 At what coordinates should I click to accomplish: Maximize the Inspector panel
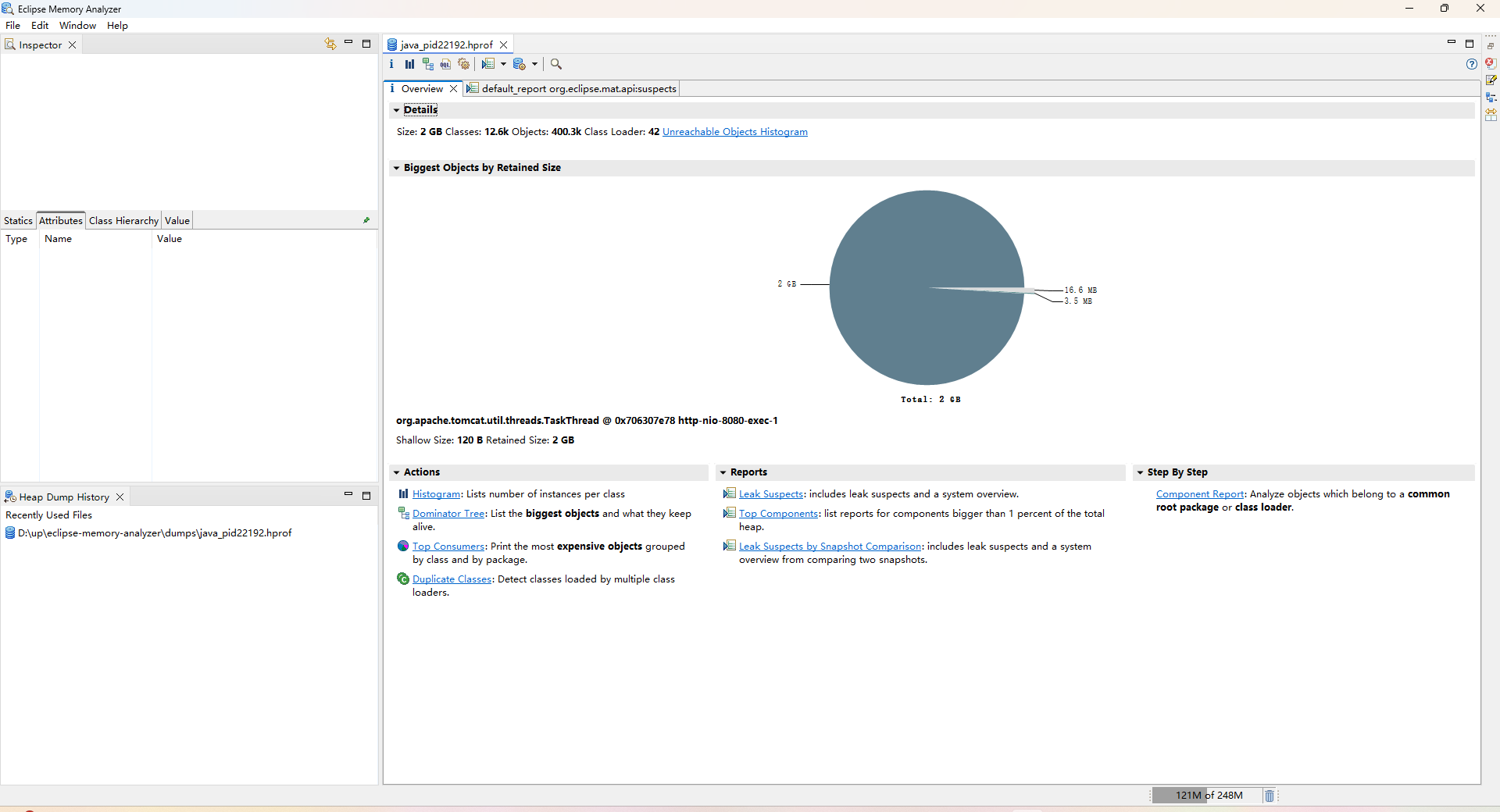coord(366,44)
